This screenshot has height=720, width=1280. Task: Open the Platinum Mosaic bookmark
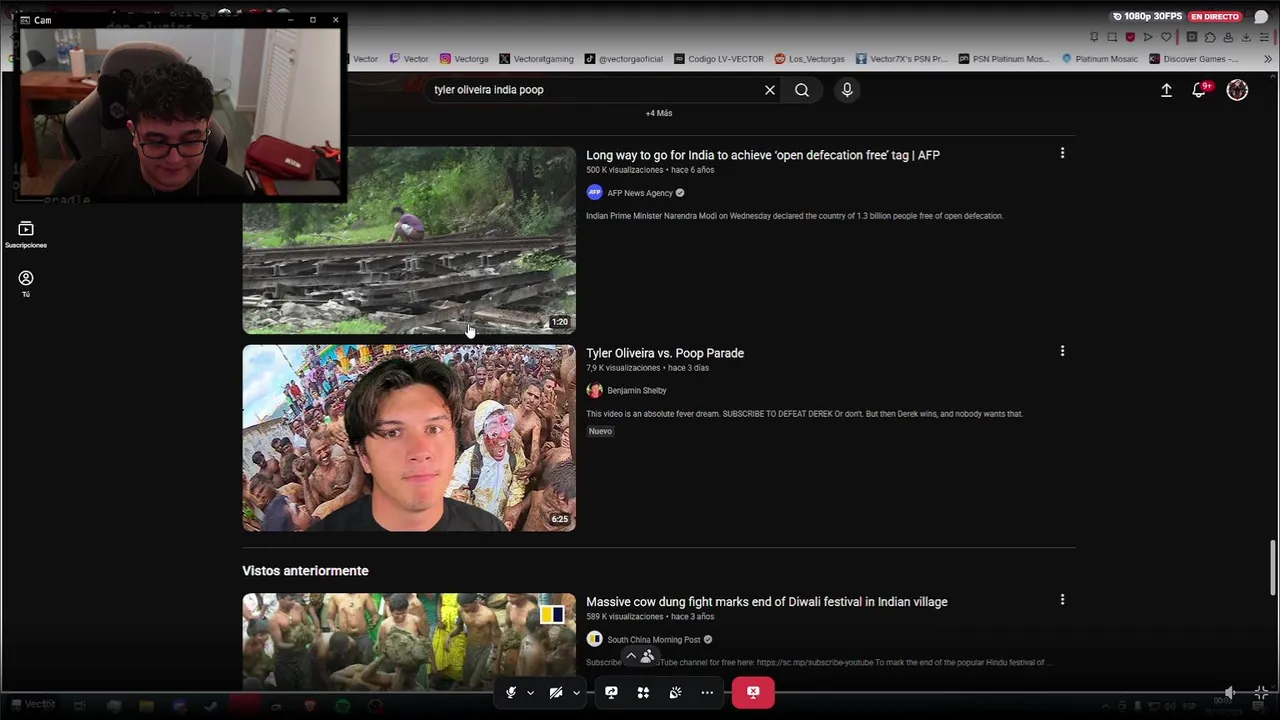tap(1099, 59)
